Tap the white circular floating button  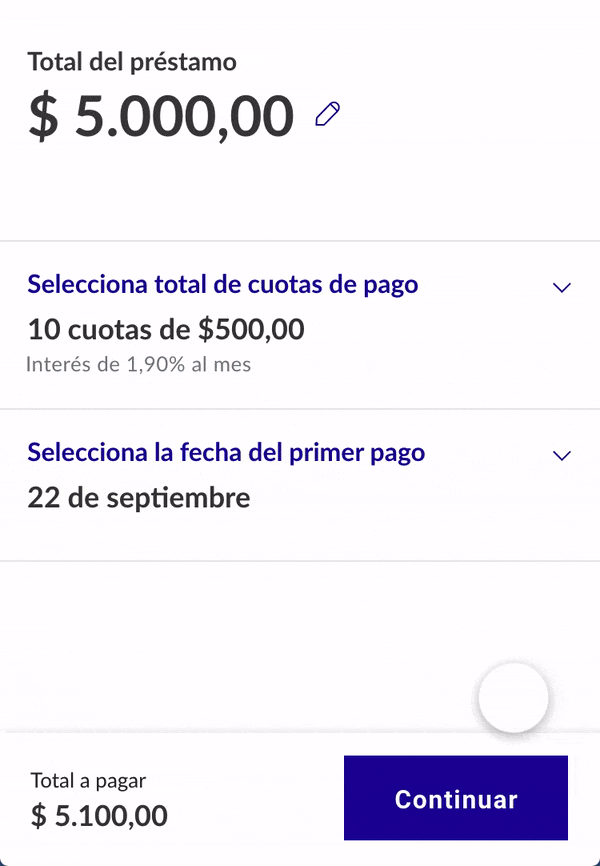[x=513, y=697]
